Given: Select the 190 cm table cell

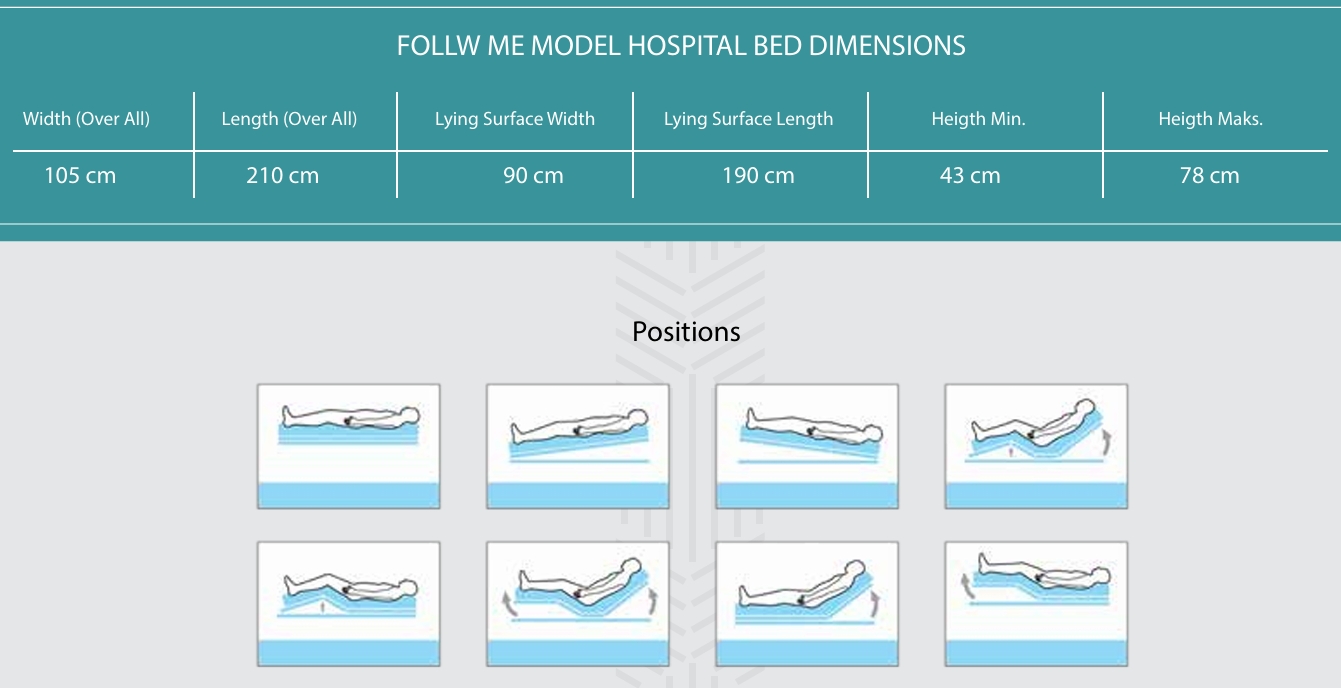Looking at the screenshot, I should [758, 176].
